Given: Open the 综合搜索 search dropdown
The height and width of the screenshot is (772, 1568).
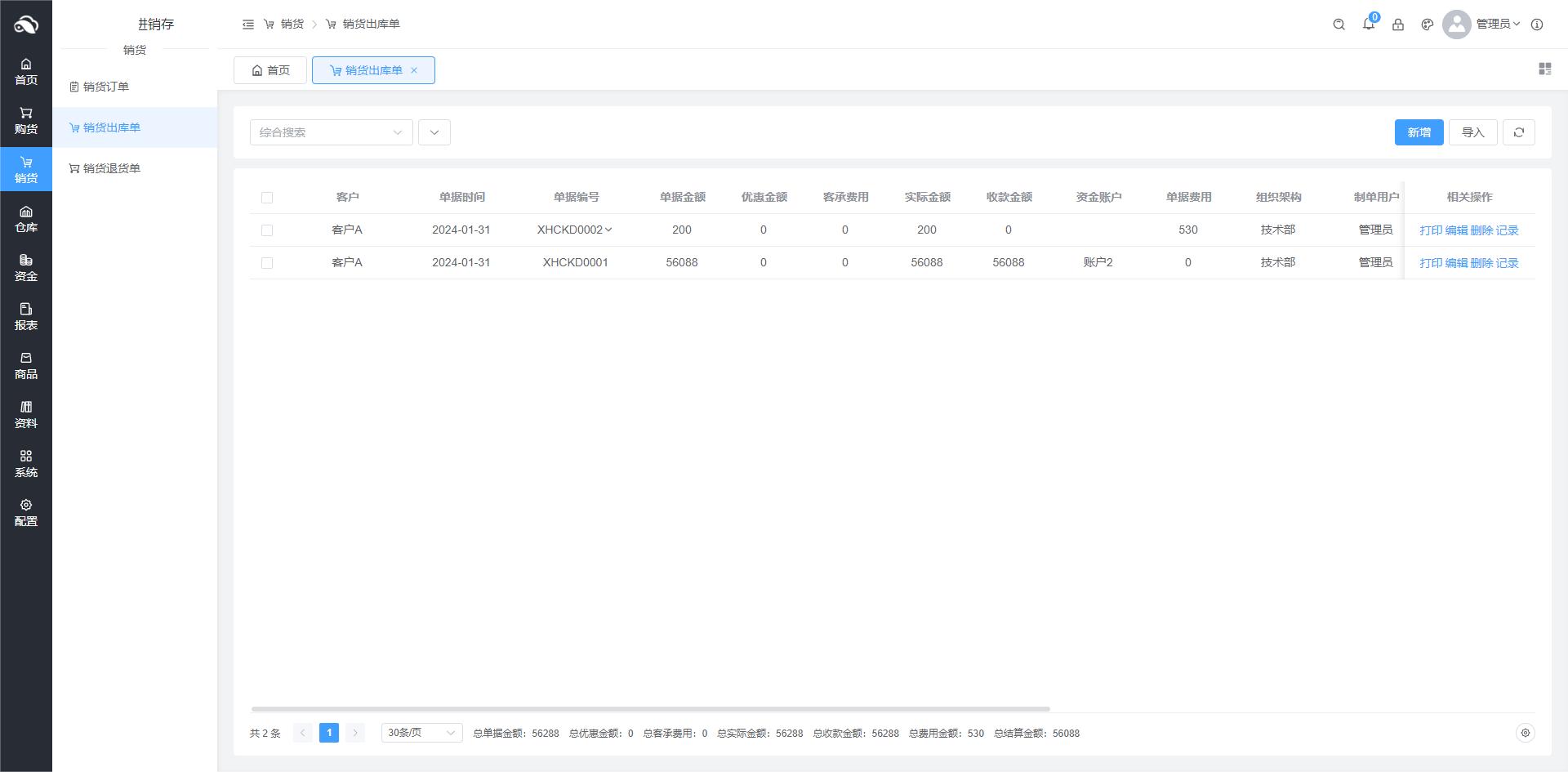Looking at the screenshot, I should point(331,132).
